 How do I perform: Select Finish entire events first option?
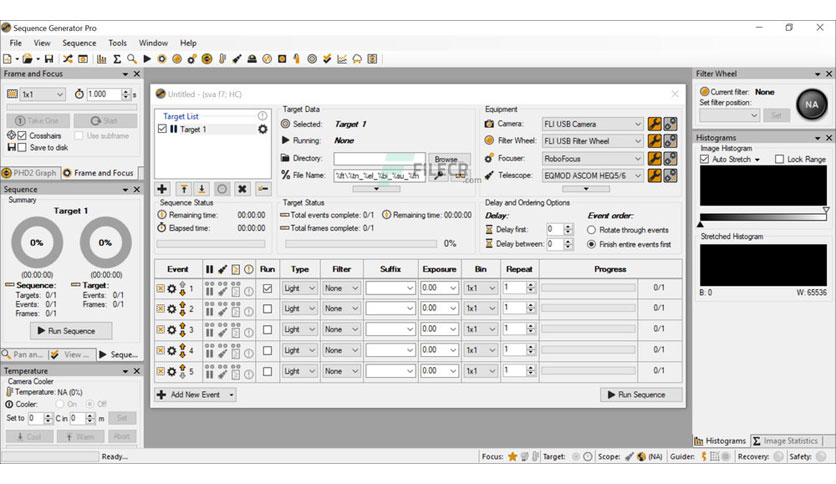click(x=591, y=244)
